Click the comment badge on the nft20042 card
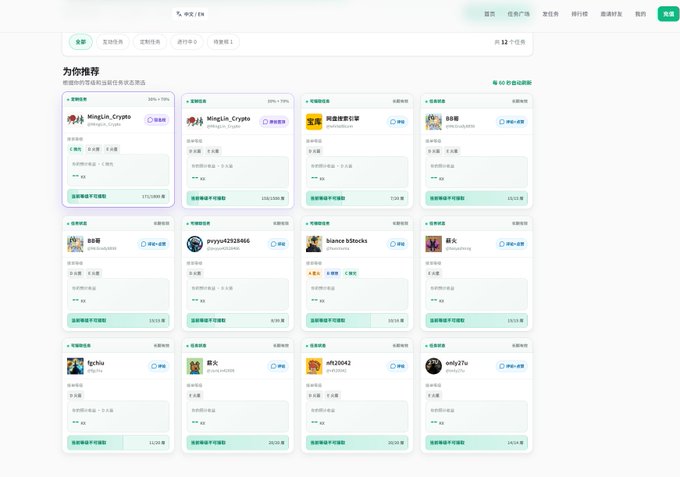Screen dimensions: 680x477 coord(397,366)
